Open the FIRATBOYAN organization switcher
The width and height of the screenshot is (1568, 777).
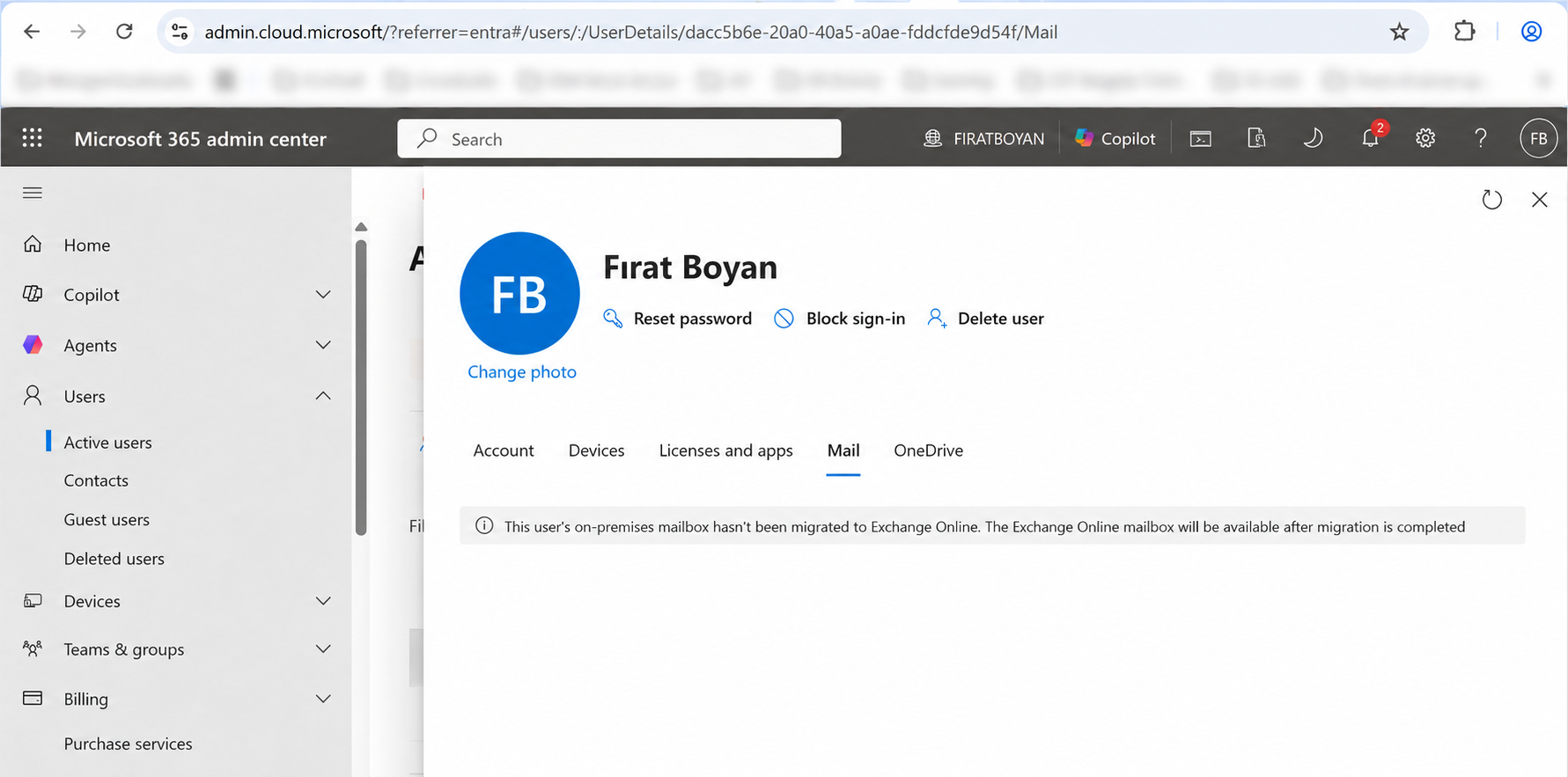coord(983,138)
